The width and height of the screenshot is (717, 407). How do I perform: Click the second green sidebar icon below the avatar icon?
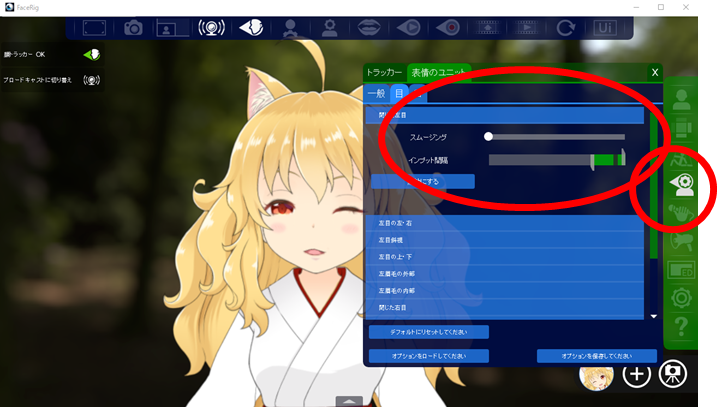pyautogui.click(x=681, y=128)
